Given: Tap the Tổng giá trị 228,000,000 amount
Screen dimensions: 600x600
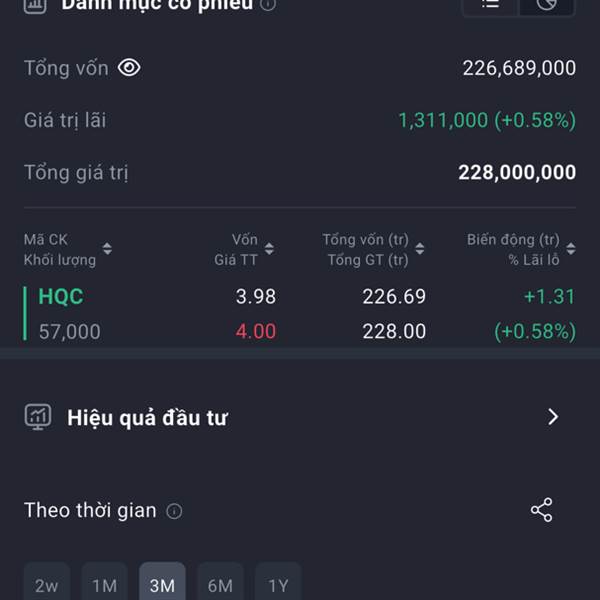Looking at the screenshot, I should tap(517, 172).
